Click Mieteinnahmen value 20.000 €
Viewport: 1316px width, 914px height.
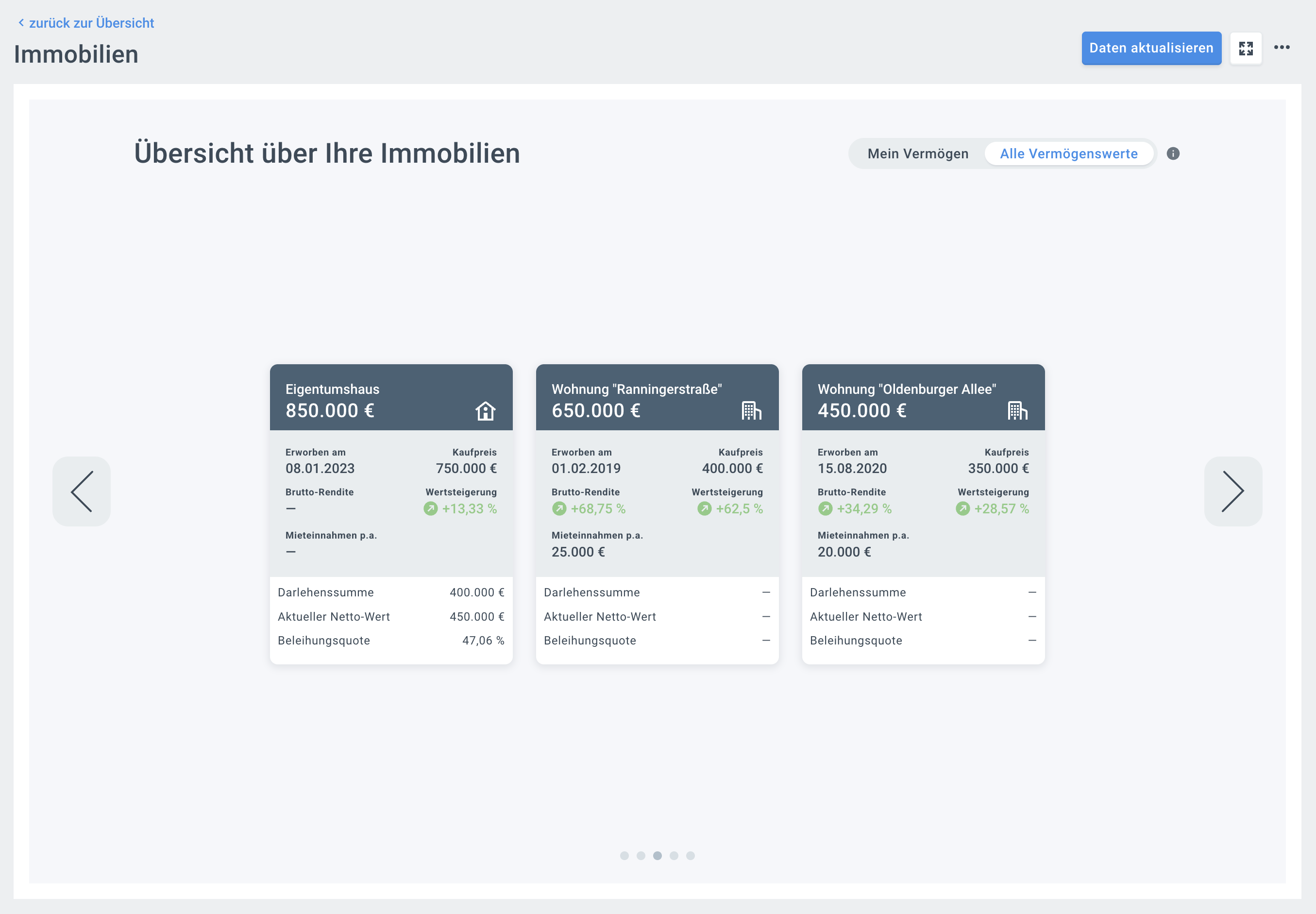[844, 552]
